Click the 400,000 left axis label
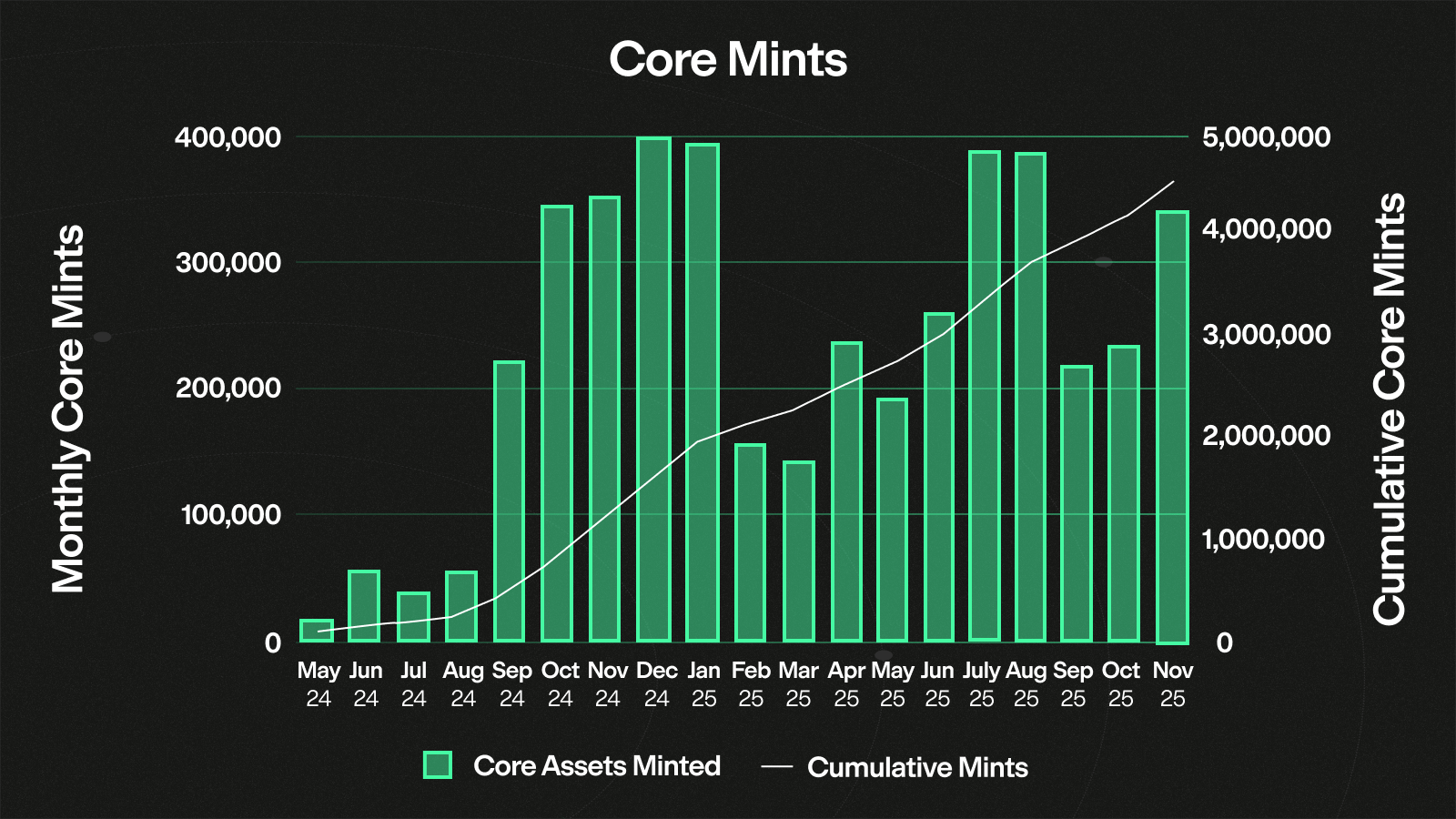The width and height of the screenshot is (1456, 819). click(x=228, y=137)
